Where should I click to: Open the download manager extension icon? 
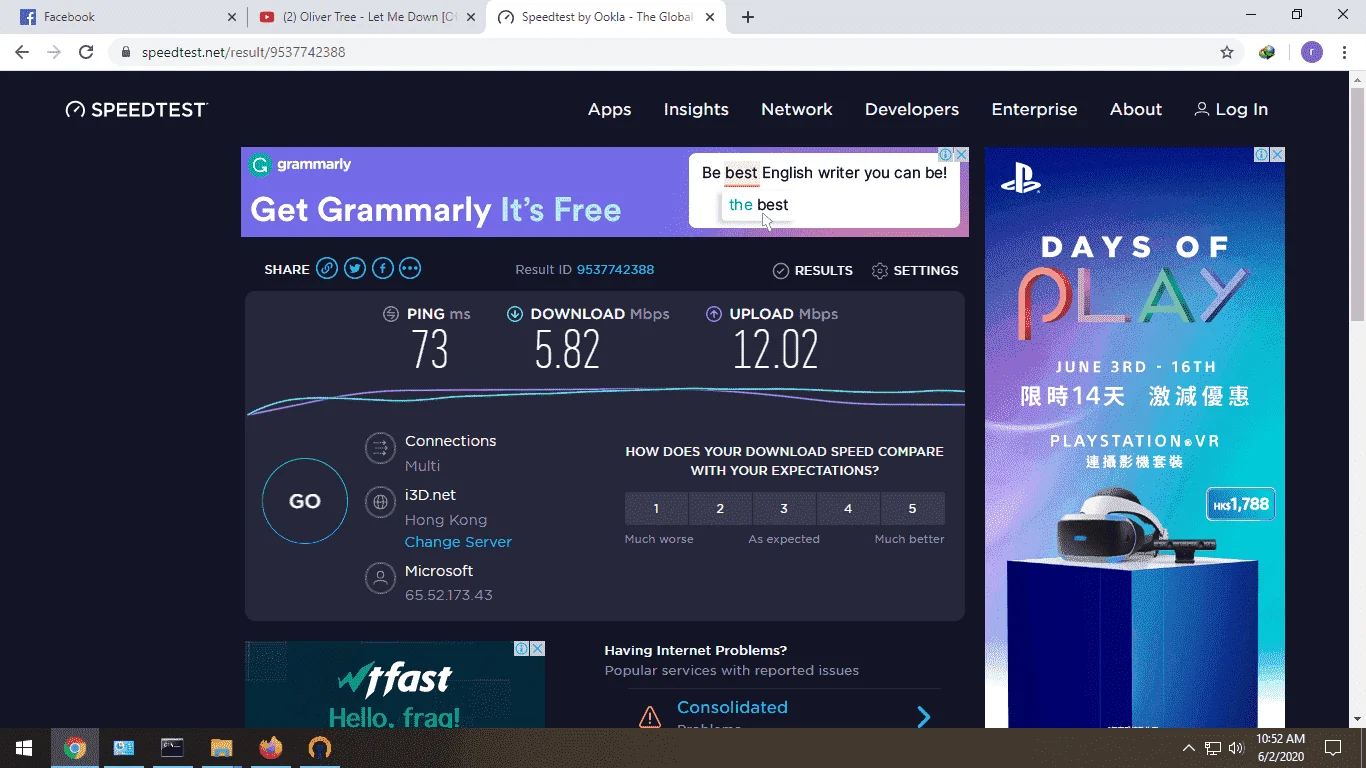1267,52
